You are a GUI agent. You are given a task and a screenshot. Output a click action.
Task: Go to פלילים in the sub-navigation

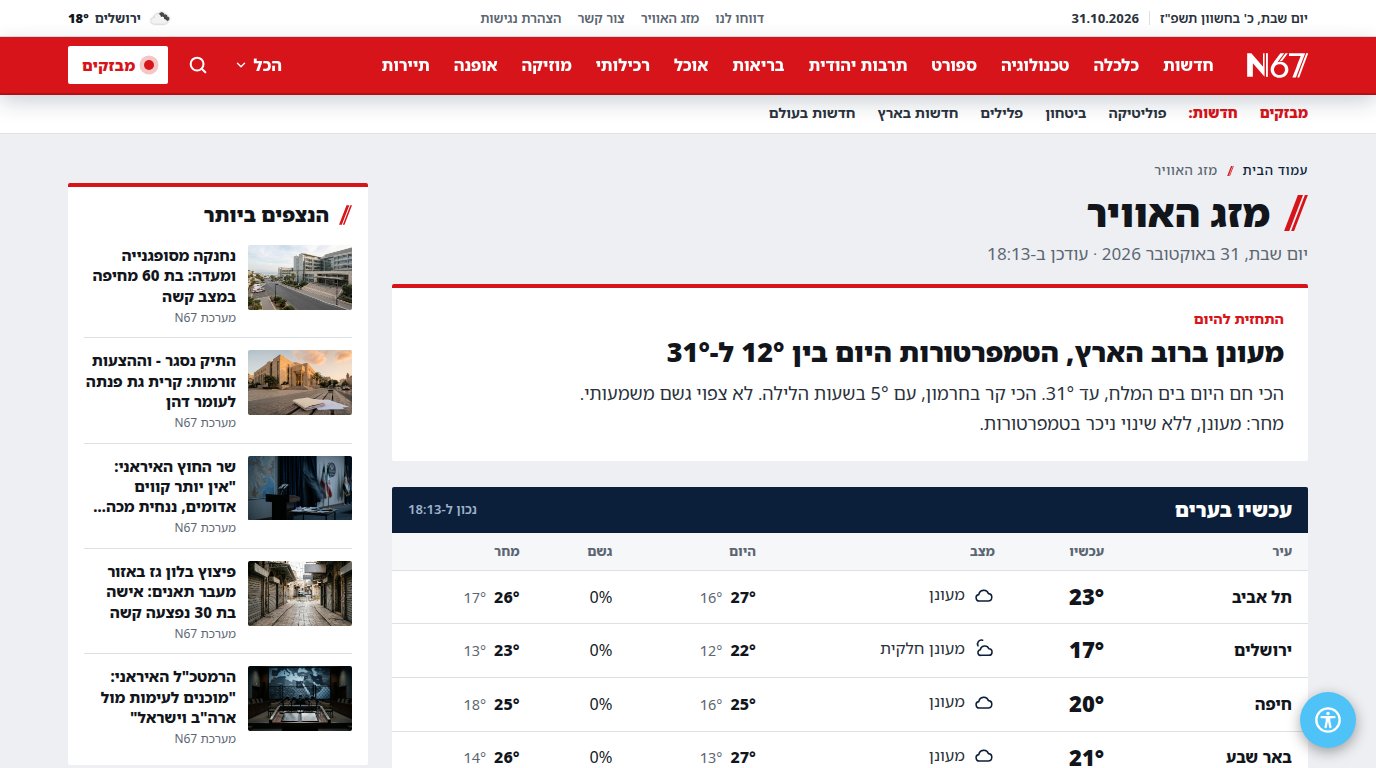click(1001, 113)
